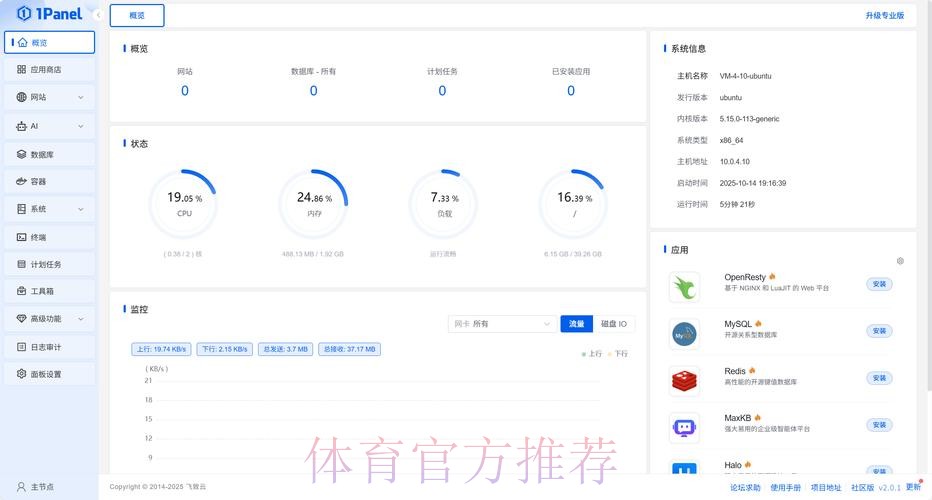Click 升级专业版 upgrade link

click(x=884, y=15)
